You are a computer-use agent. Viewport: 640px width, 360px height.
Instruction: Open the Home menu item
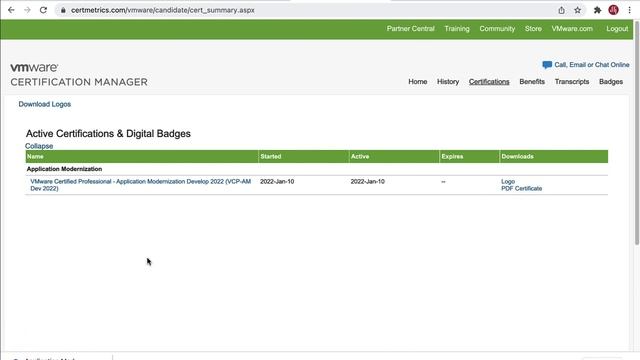click(x=418, y=82)
